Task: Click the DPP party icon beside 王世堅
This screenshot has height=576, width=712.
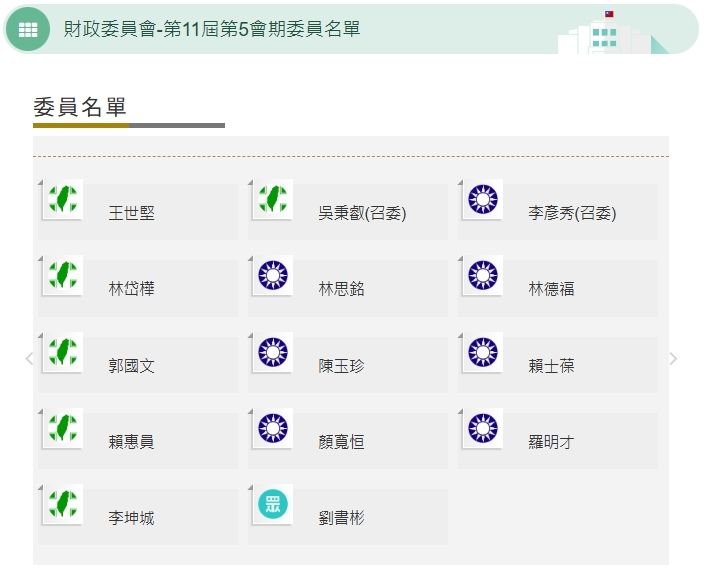Action: 63,199
